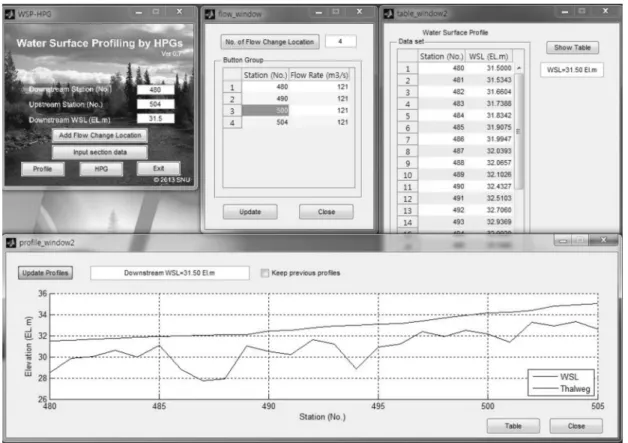The width and height of the screenshot is (628, 443).
Task: Select WSL value 32.9369 cell
Action: [x=489, y=222]
